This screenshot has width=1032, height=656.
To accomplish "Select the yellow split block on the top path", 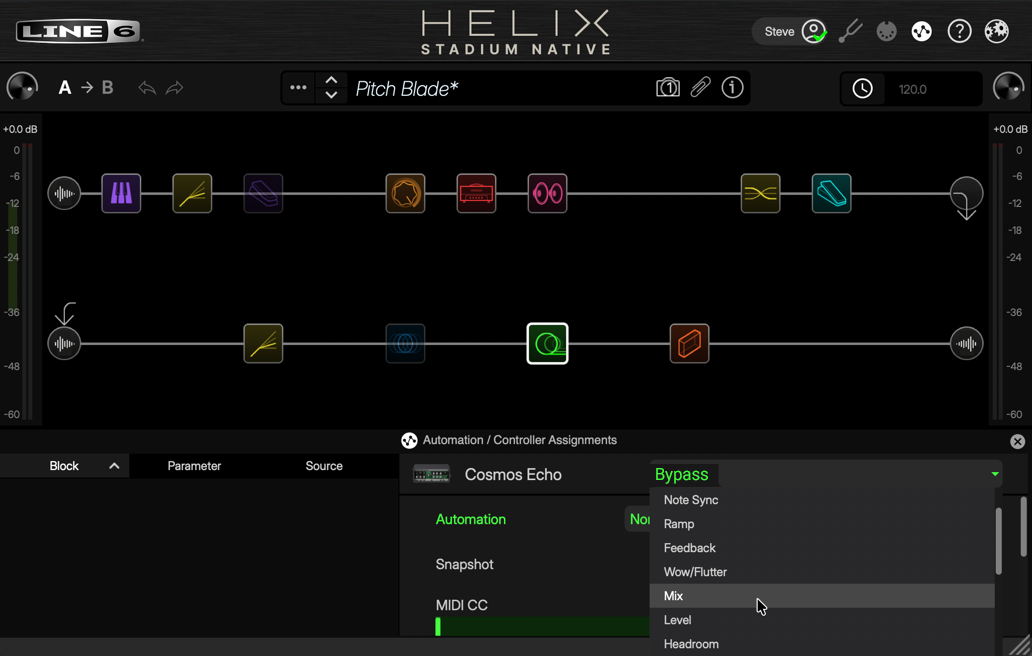I will (x=192, y=193).
